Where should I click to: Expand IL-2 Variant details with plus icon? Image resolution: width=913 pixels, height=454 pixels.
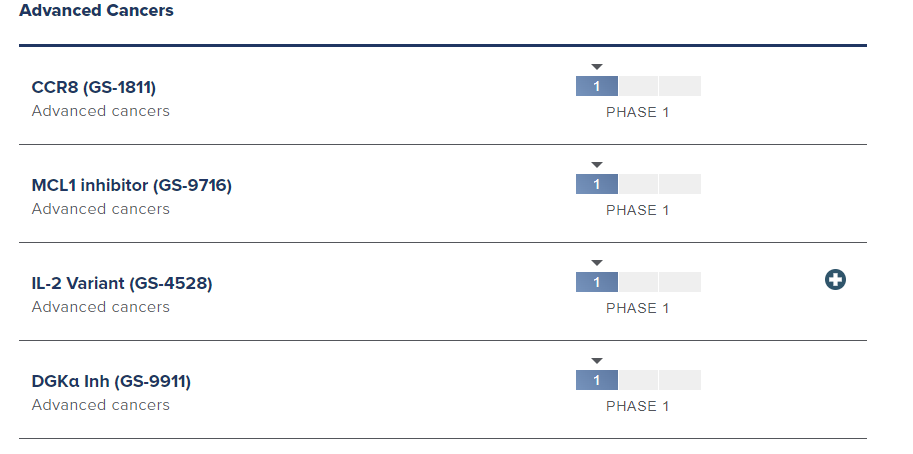tap(835, 281)
